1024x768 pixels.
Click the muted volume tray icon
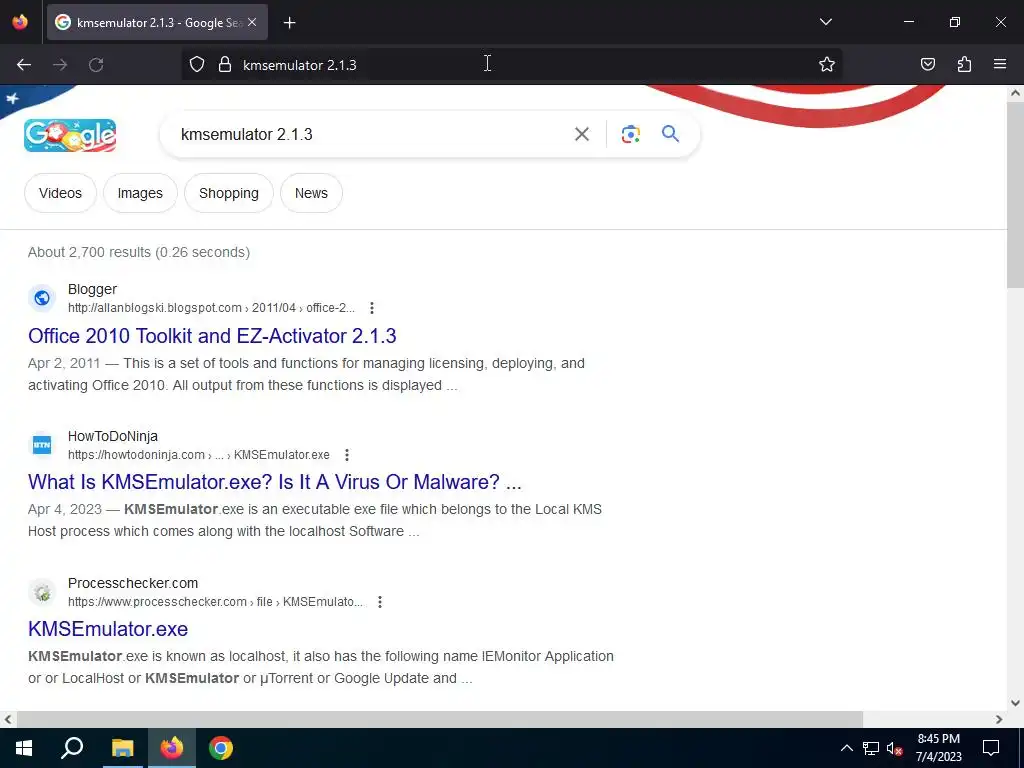[895, 748]
